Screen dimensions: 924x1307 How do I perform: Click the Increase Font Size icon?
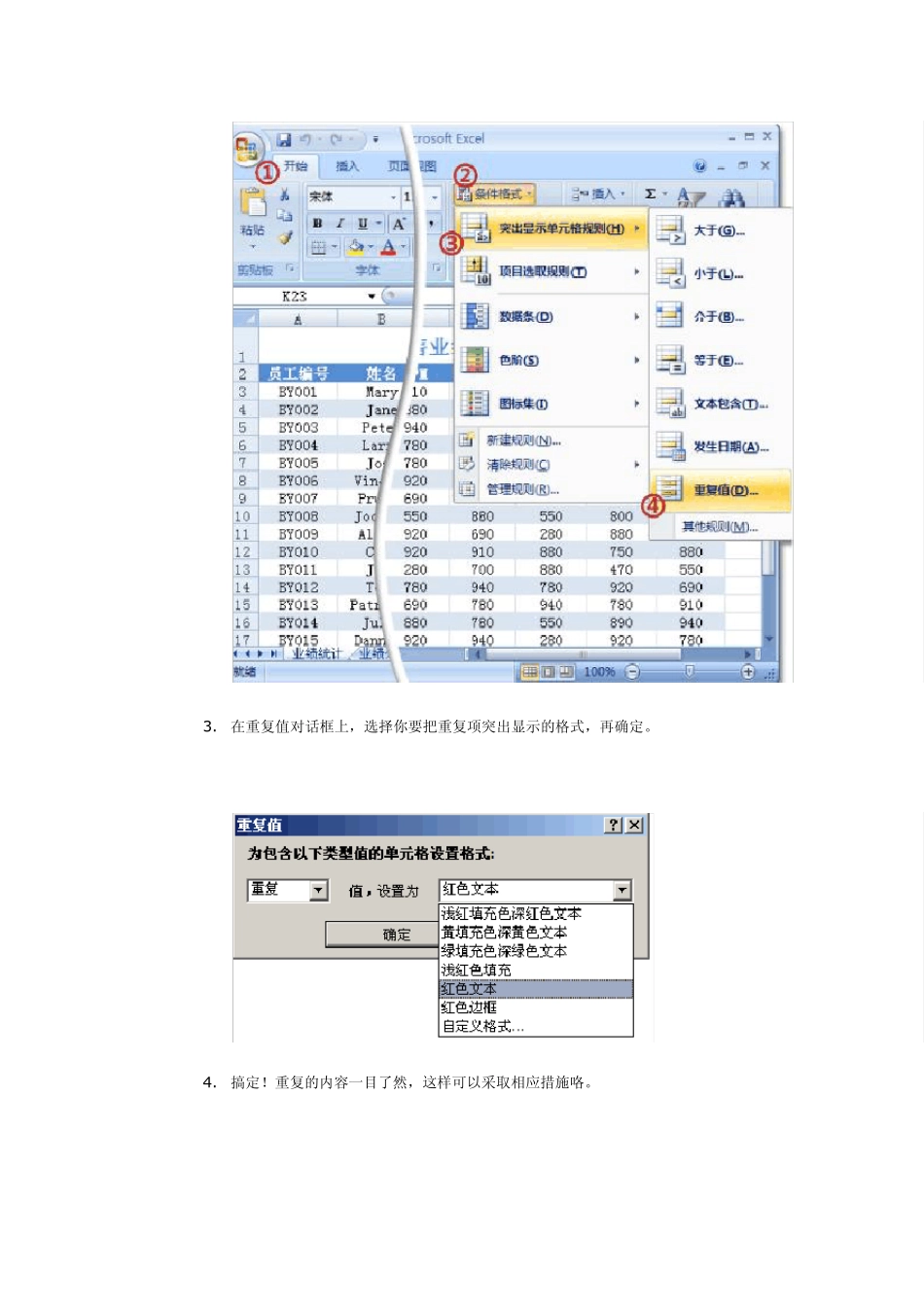click(398, 224)
